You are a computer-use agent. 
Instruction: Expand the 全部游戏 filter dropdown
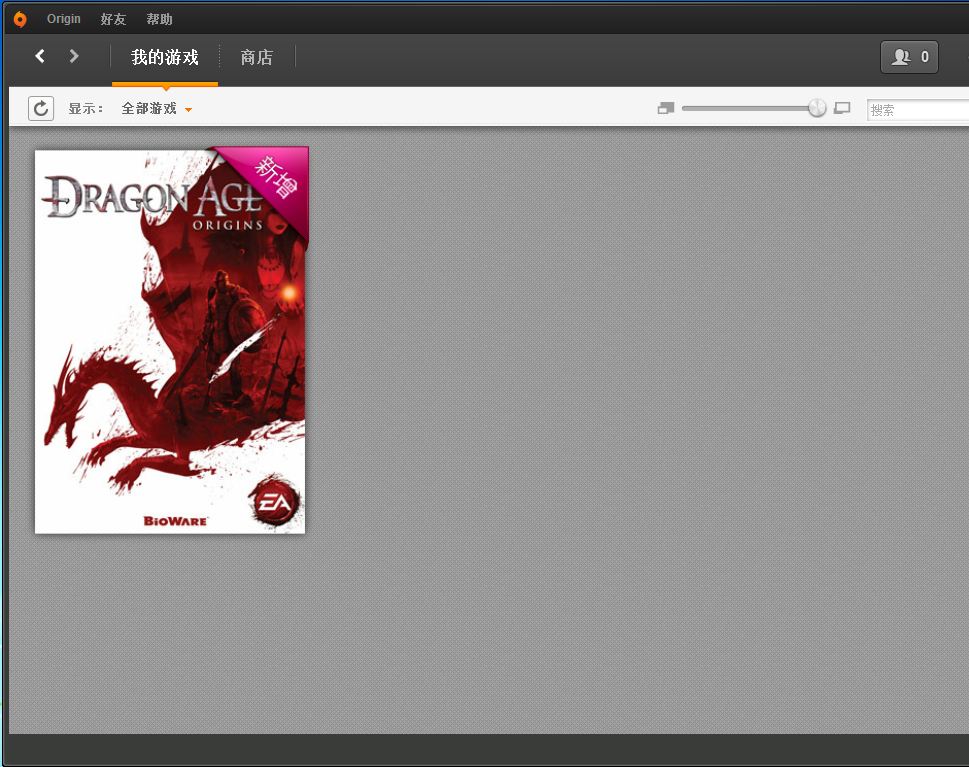point(157,109)
